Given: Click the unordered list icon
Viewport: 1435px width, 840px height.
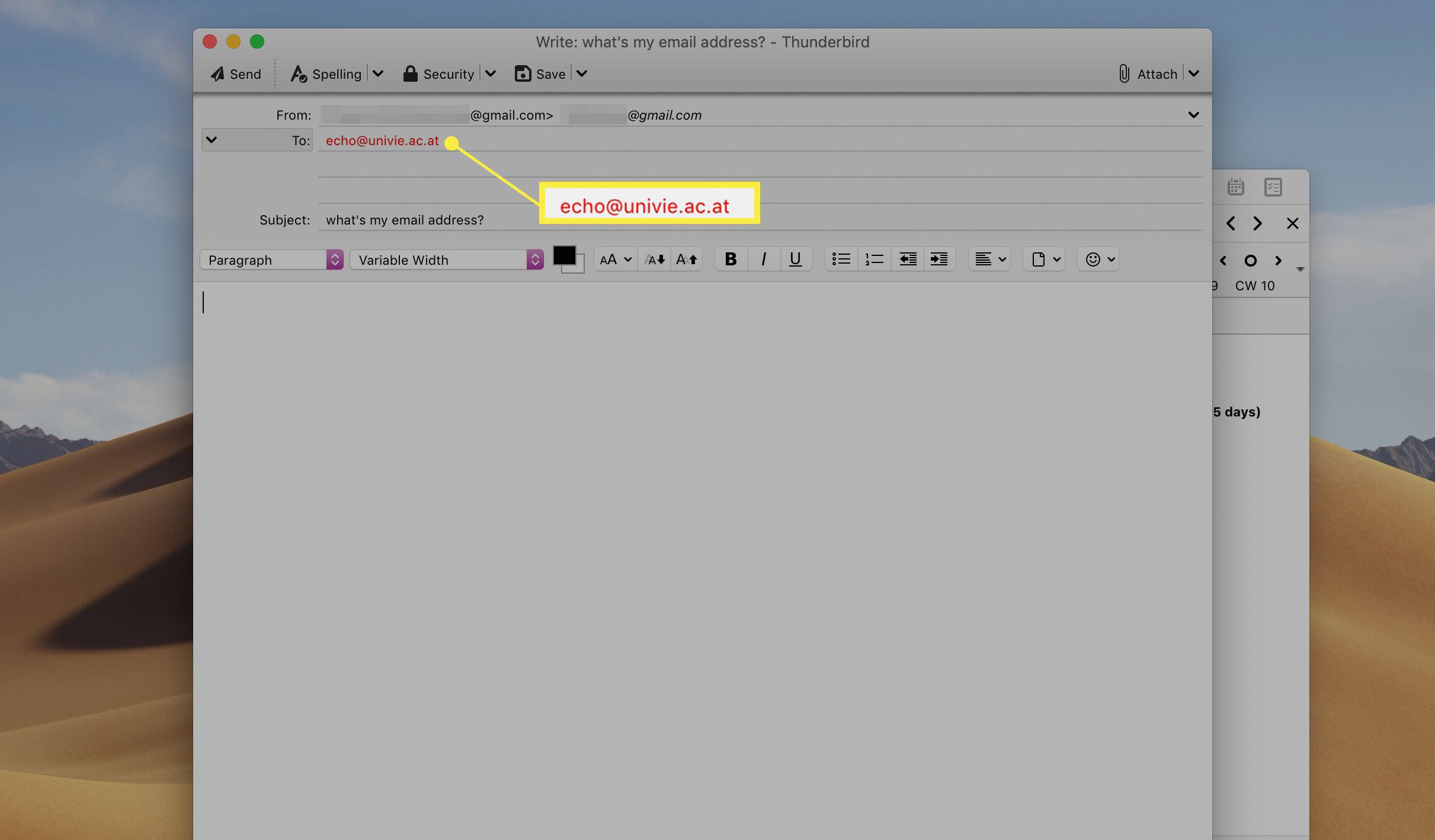Looking at the screenshot, I should coord(840,259).
